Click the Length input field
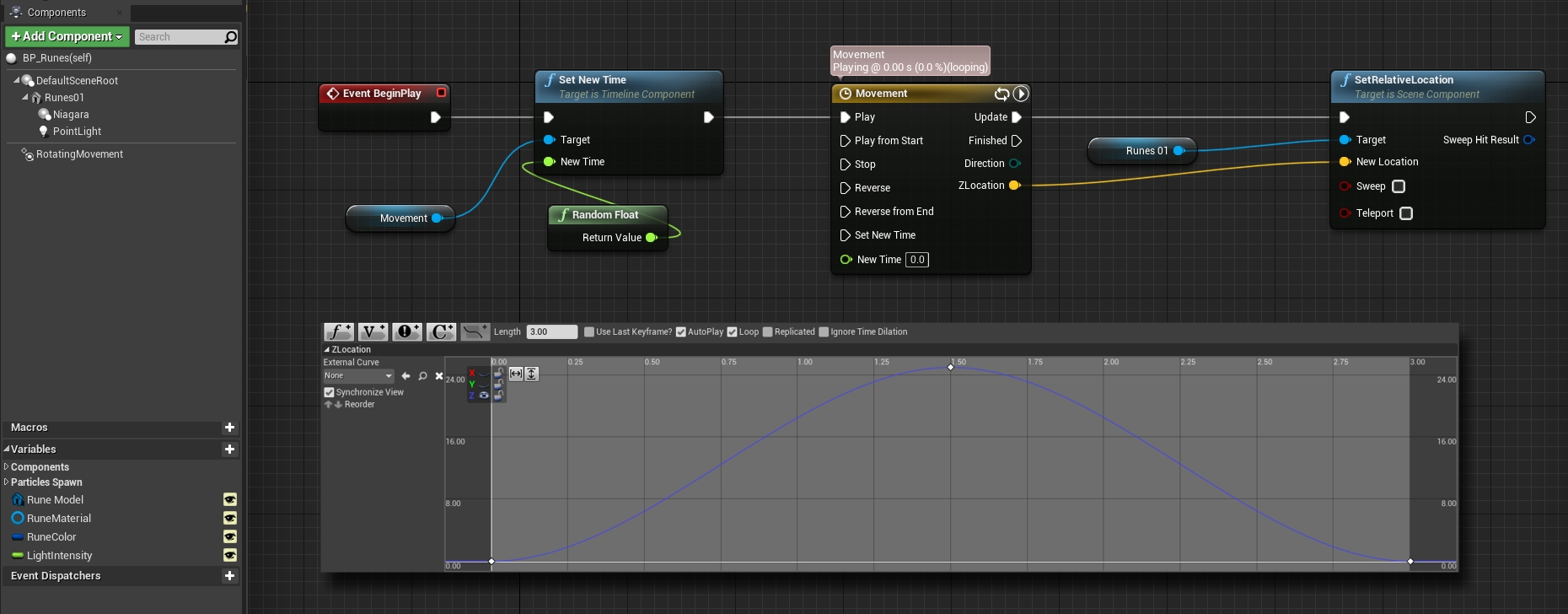The image size is (1568, 614). tap(551, 331)
